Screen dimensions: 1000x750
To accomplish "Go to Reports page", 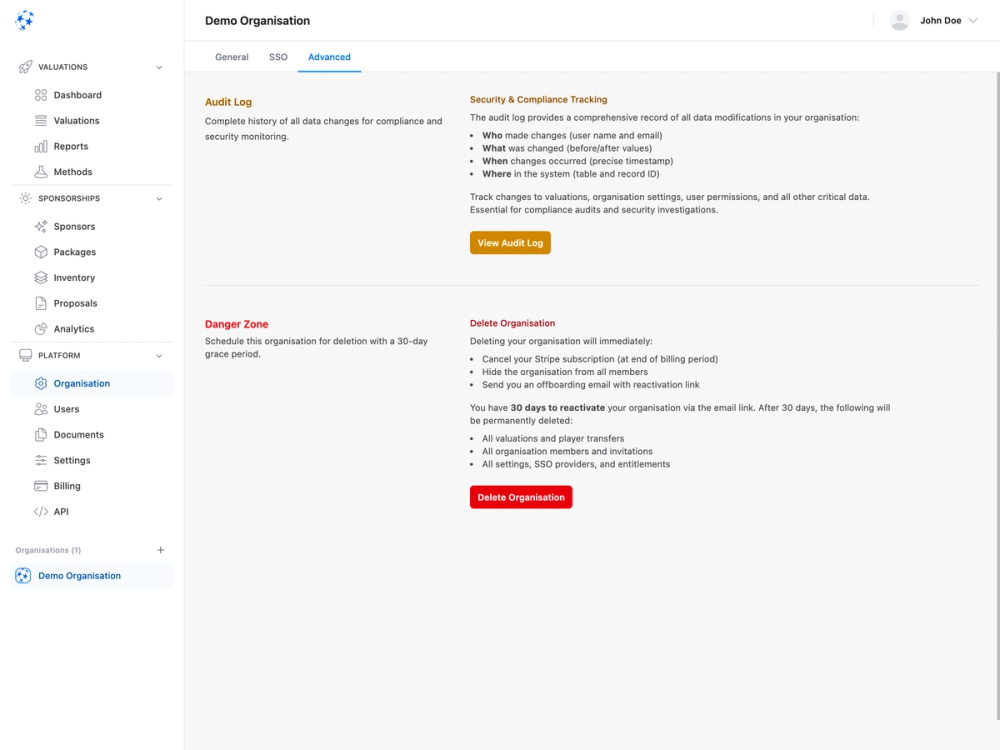I will (x=92, y=146).
